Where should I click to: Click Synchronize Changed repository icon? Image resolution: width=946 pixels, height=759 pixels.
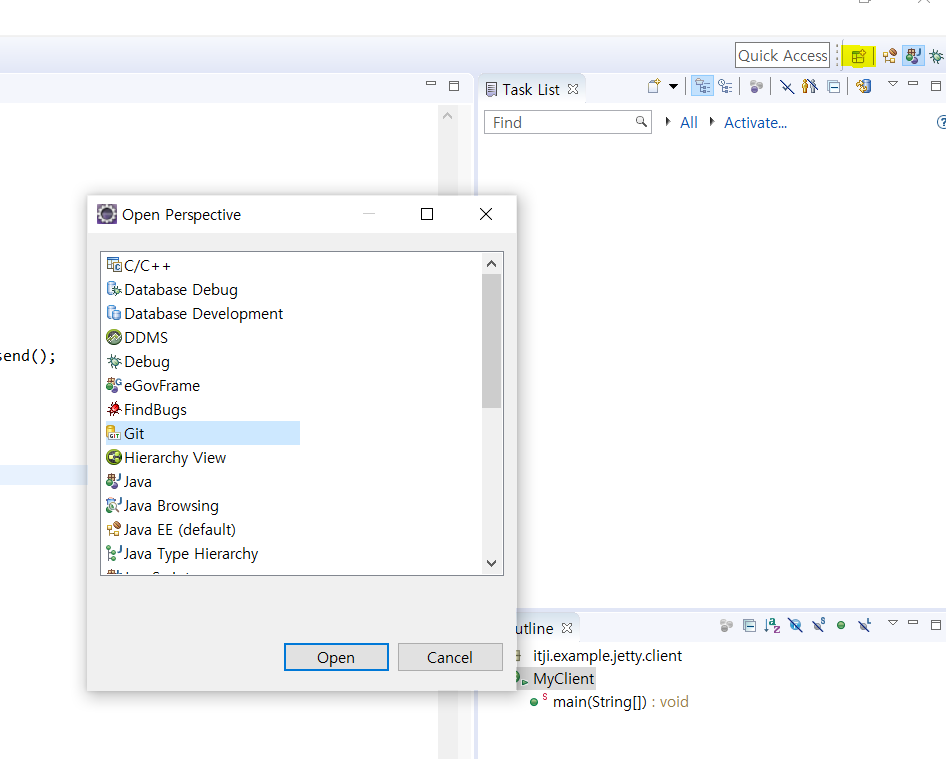point(863,86)
